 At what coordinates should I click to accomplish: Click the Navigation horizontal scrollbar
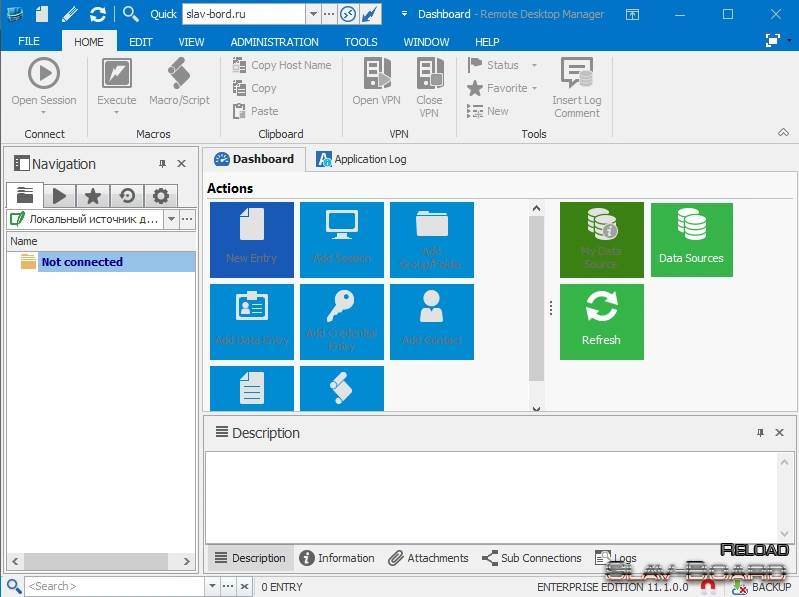pyautogui.click(x=96, y=561)
